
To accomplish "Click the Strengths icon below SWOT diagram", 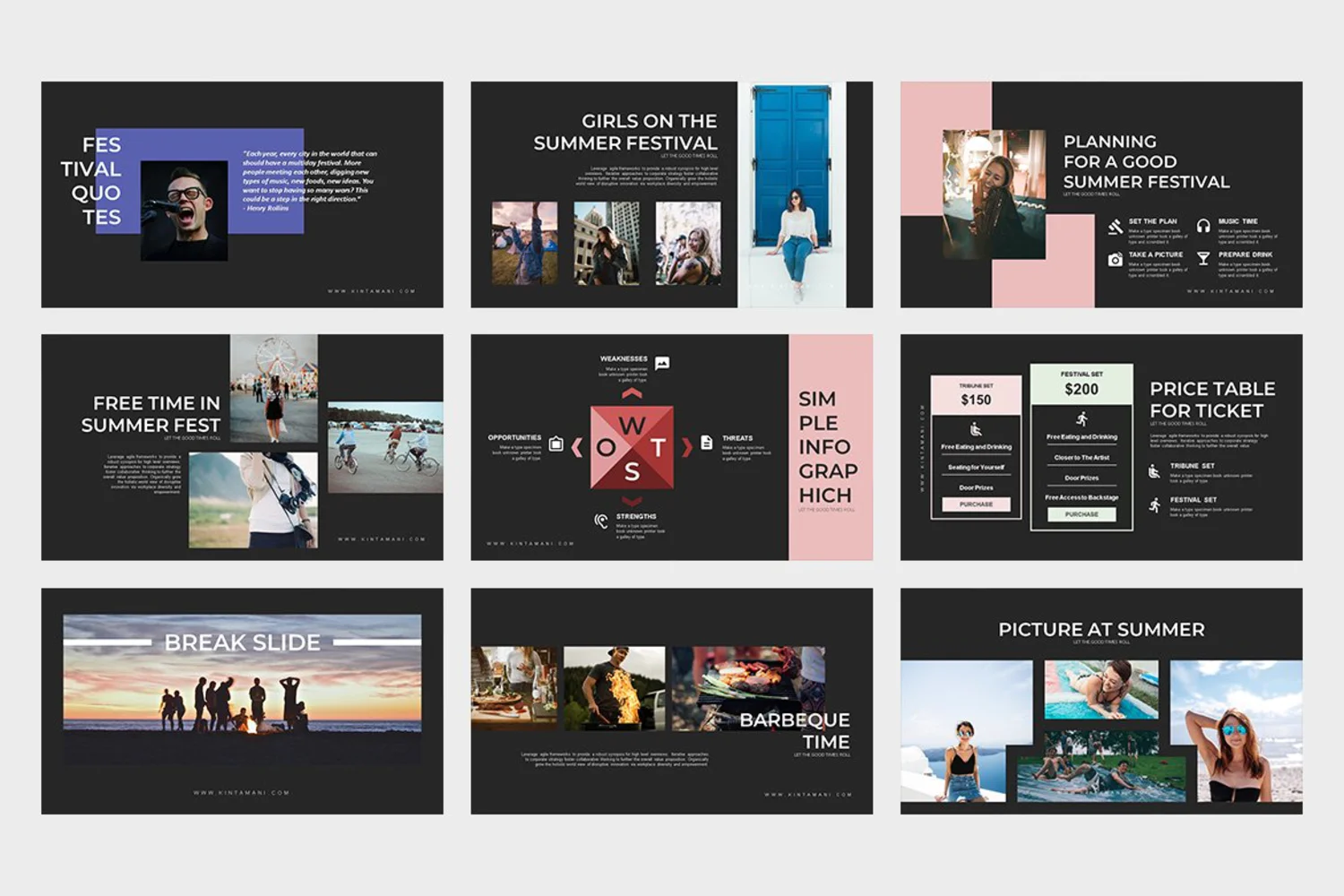I will click(x=601, y=521).
